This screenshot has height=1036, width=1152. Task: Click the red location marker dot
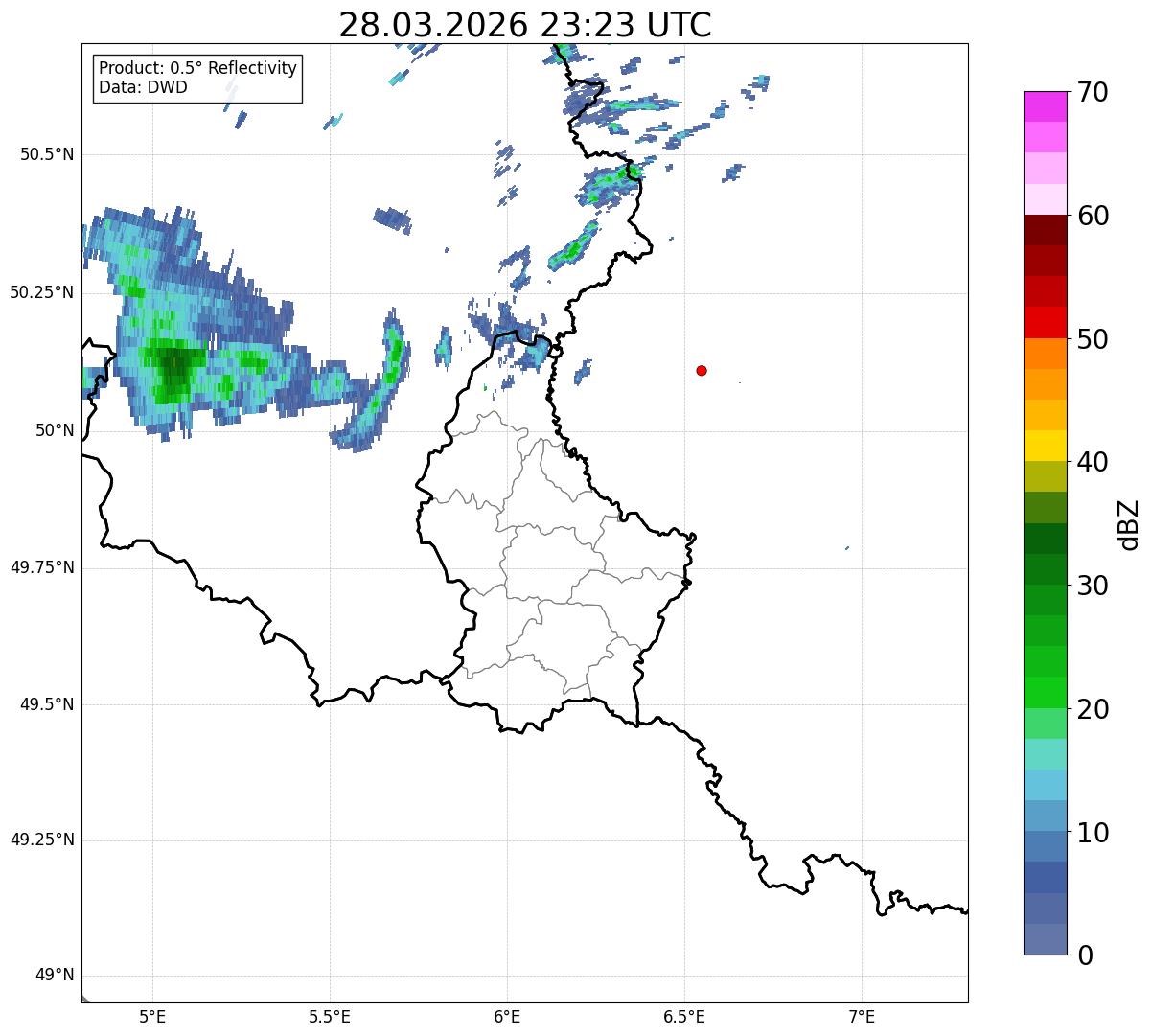tap(702, 370)
